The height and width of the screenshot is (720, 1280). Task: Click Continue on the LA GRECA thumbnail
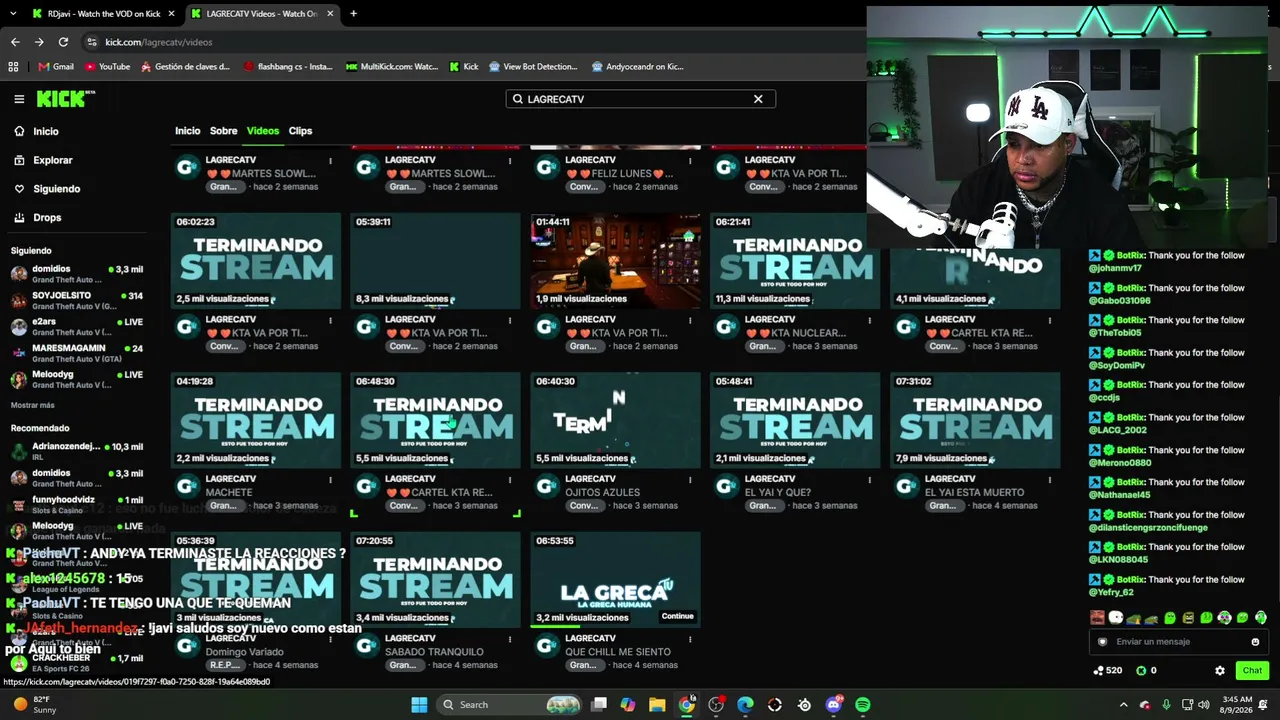pos(677,616)
